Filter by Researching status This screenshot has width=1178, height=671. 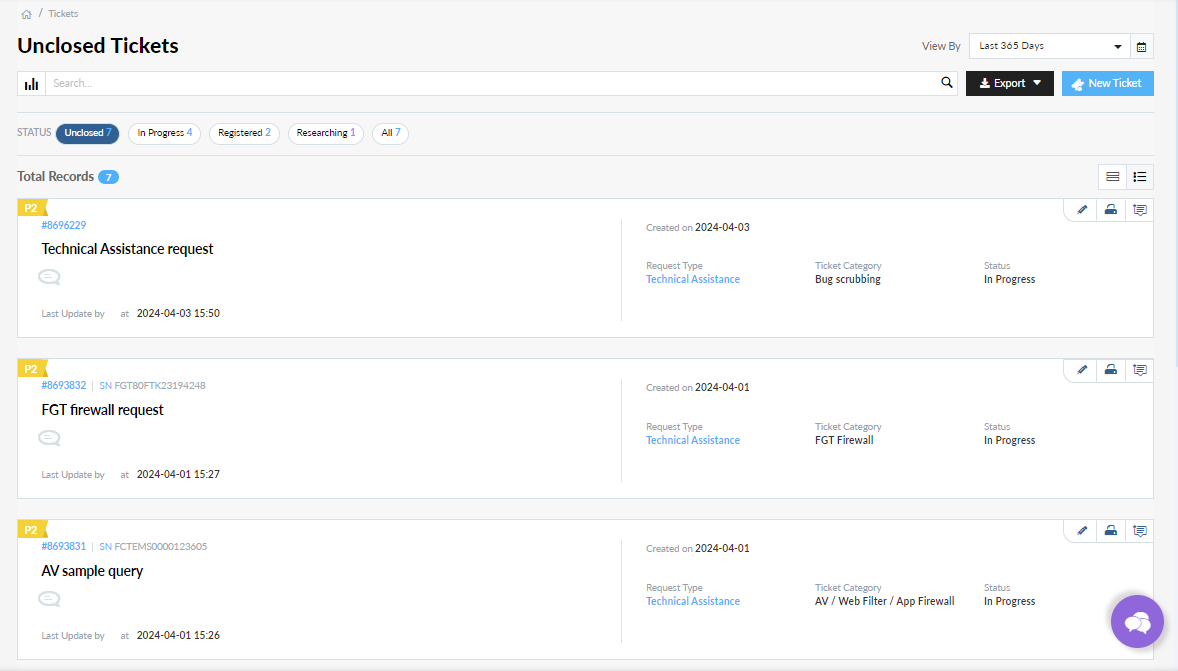pos(326,133)
